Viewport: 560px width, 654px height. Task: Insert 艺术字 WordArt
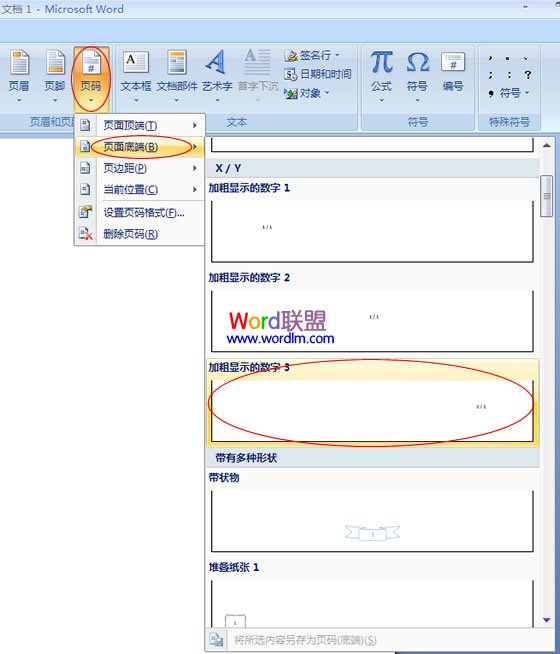(217, 76)
